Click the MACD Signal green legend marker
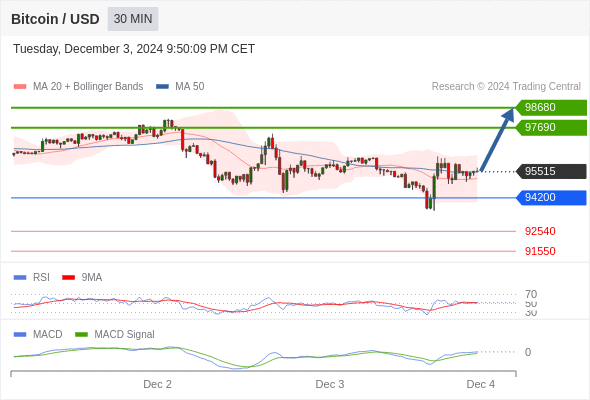The height and width of the screenshot is (400, 590). [x=81, y=335]
